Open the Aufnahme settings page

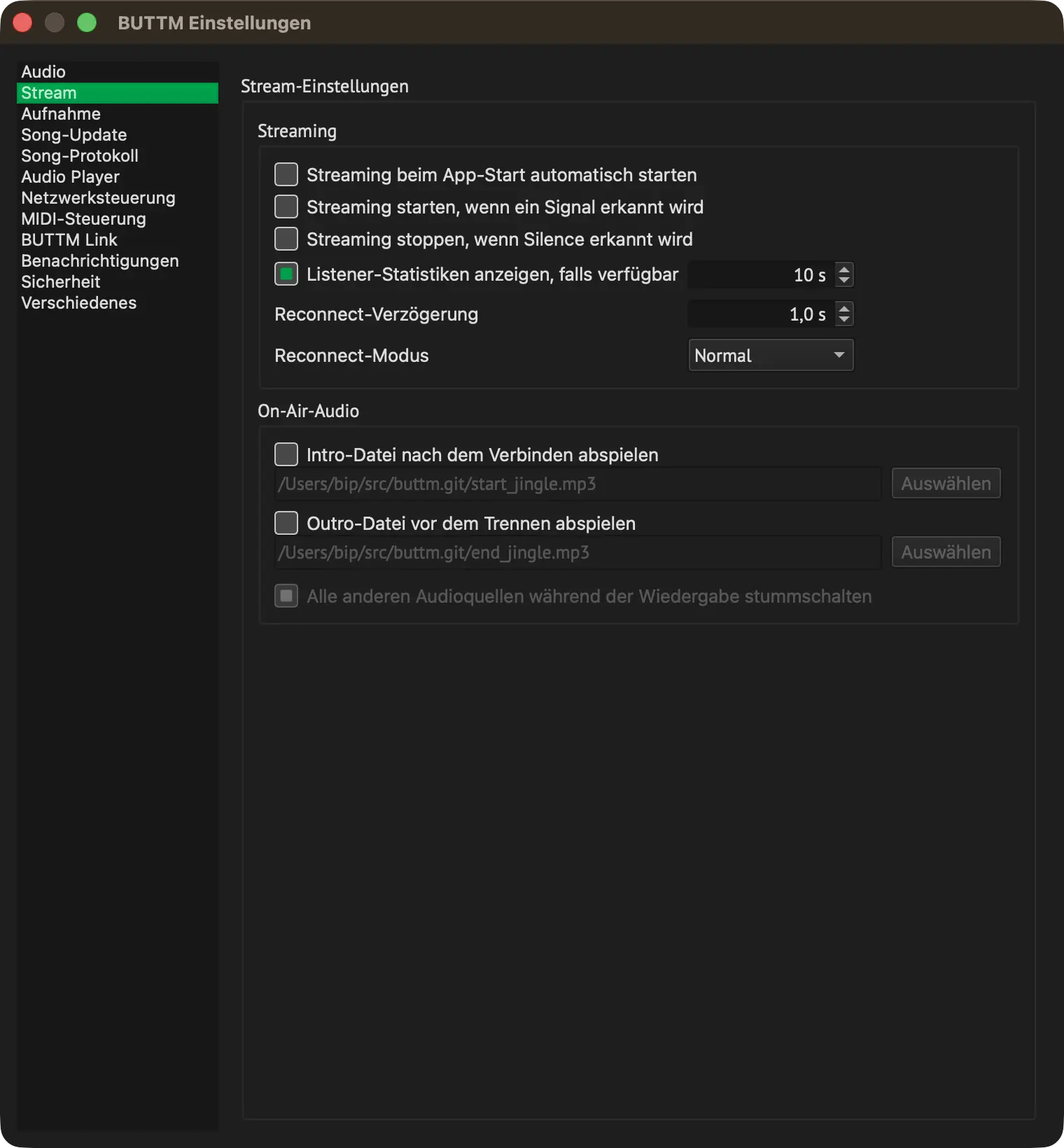tap(118, 114)
